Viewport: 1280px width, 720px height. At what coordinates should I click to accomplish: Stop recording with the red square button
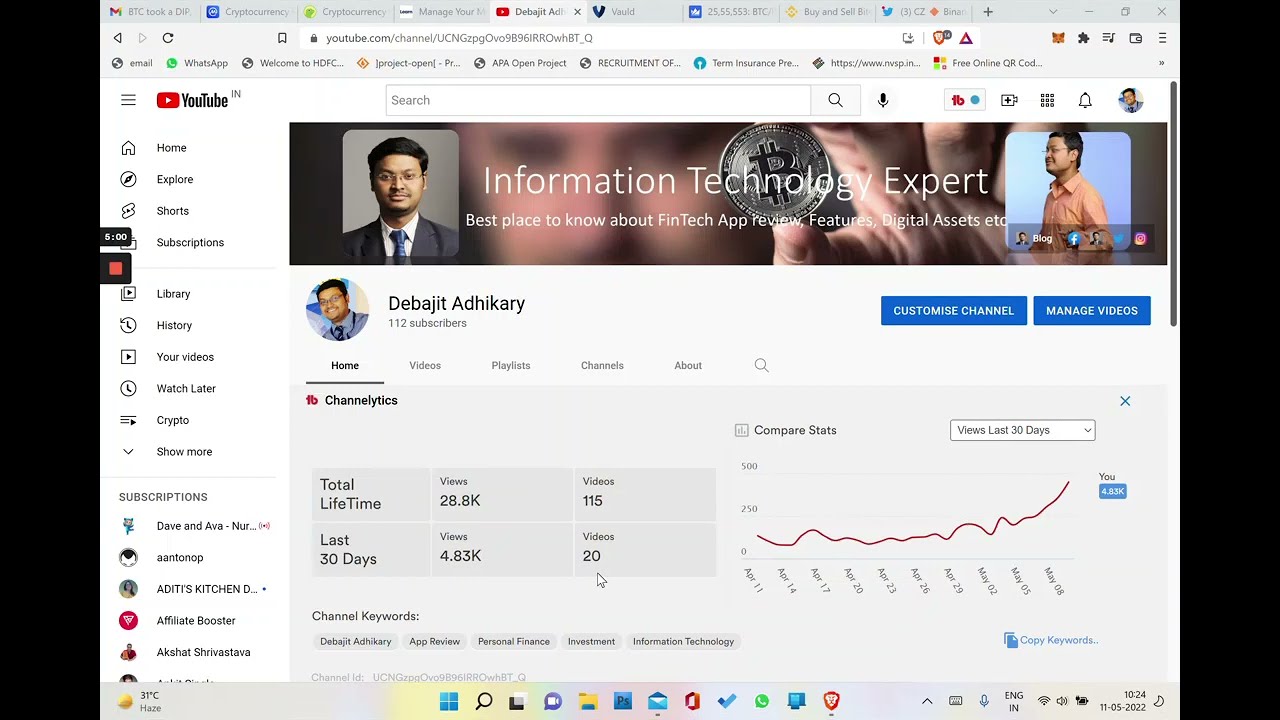(115, 268)
